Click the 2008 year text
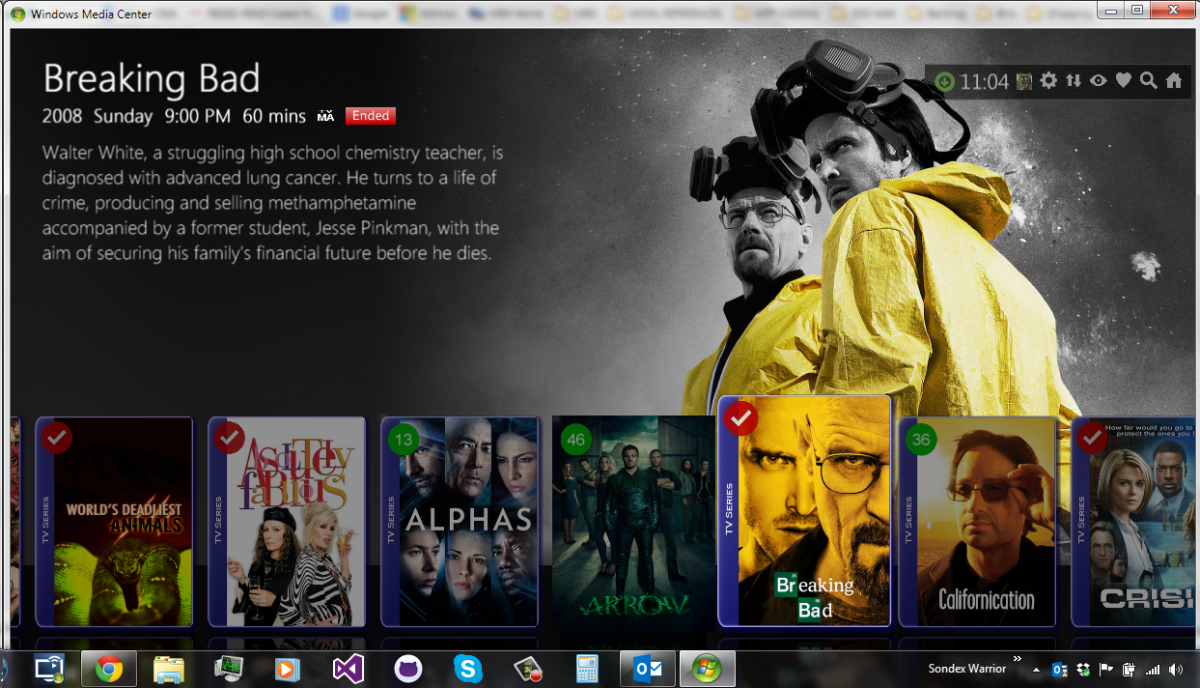 (x=62, y=116)
